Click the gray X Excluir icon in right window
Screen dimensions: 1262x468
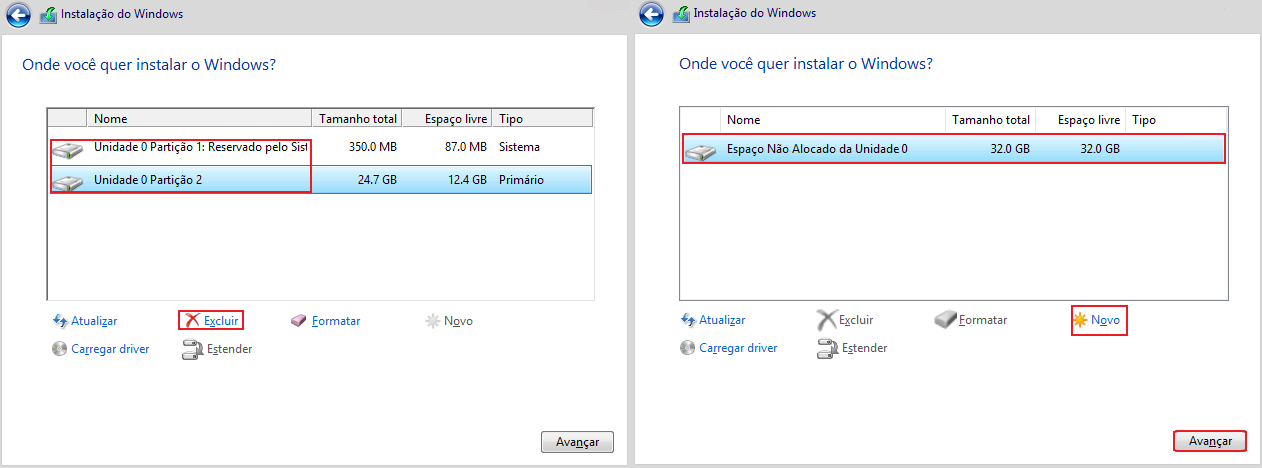(x=826, y=320)
